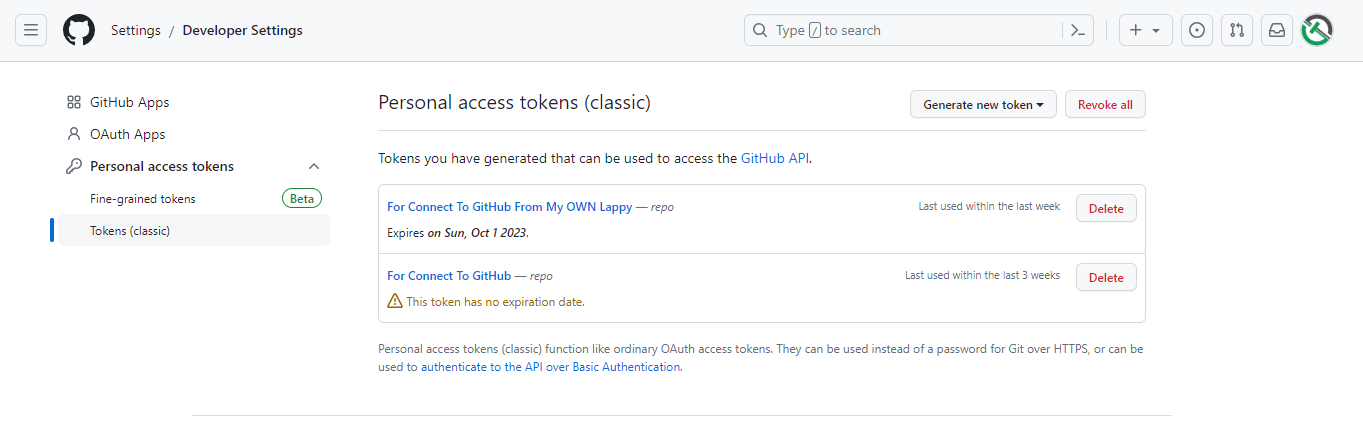Click the Developer Settings breadcrumb
The image size is (1363, 435).
(x=243, y=30)
